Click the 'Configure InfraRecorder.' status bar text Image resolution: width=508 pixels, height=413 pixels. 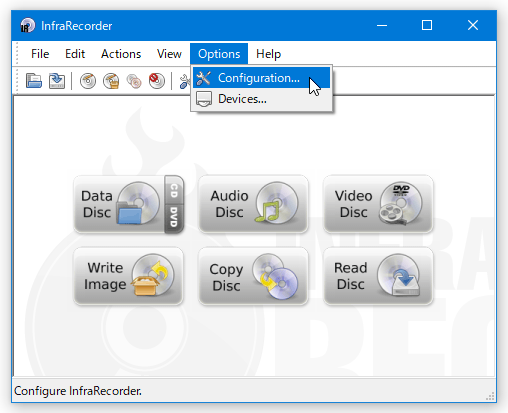click(x=78, y=391)
